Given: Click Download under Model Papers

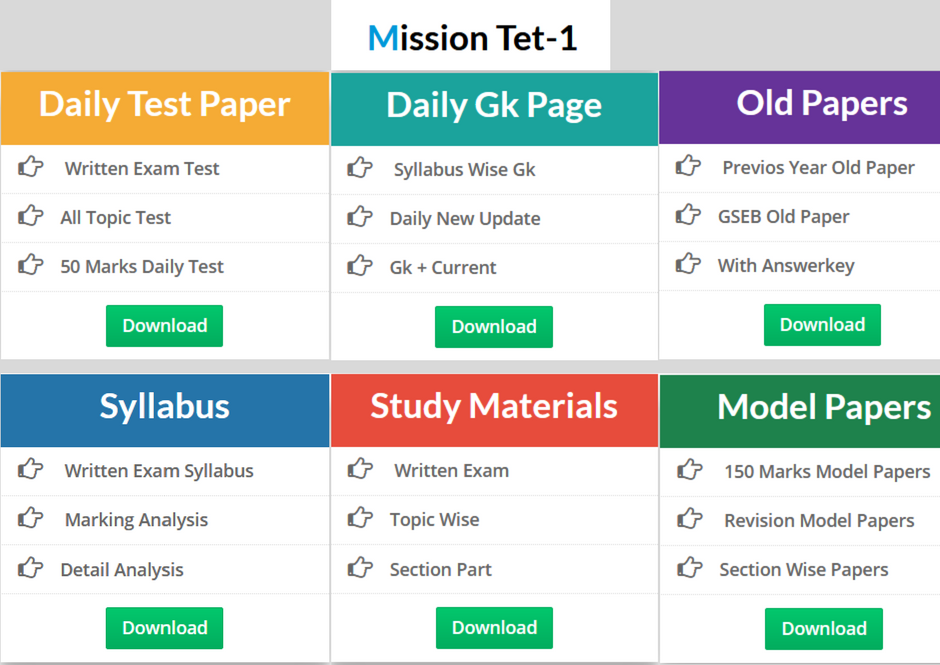Looking at the screenshot, I should [823, 628].
